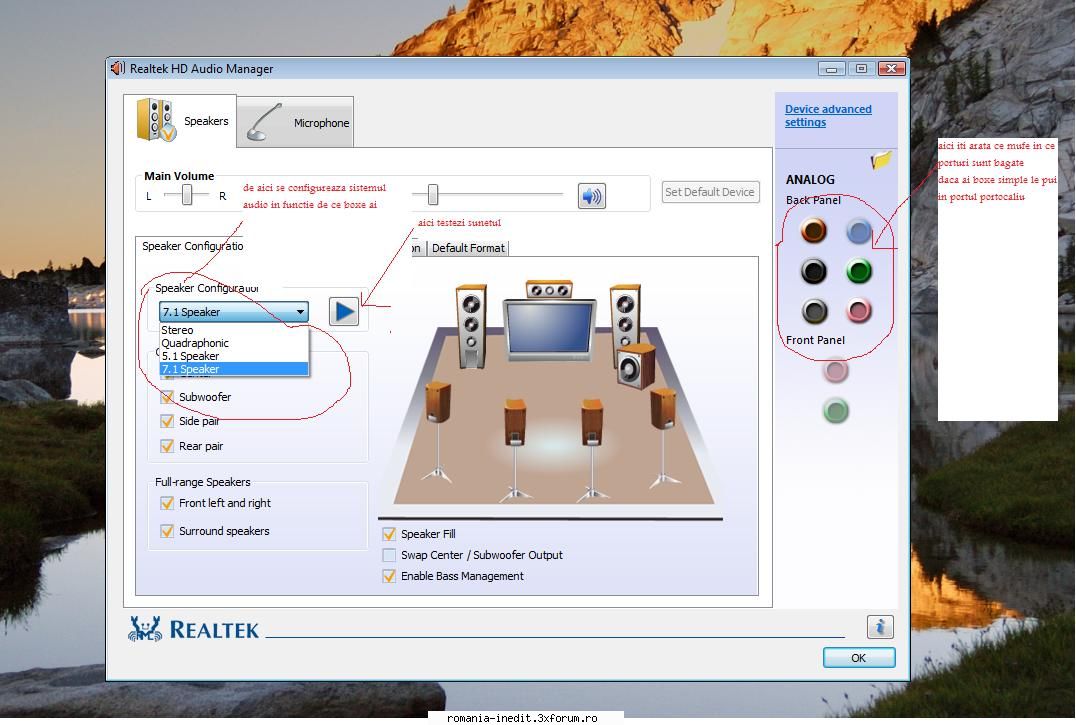The width and height of the screenshot is (1076, 725).
Task: Toggle the Rear pair checkbox
Action: point(167,447)
